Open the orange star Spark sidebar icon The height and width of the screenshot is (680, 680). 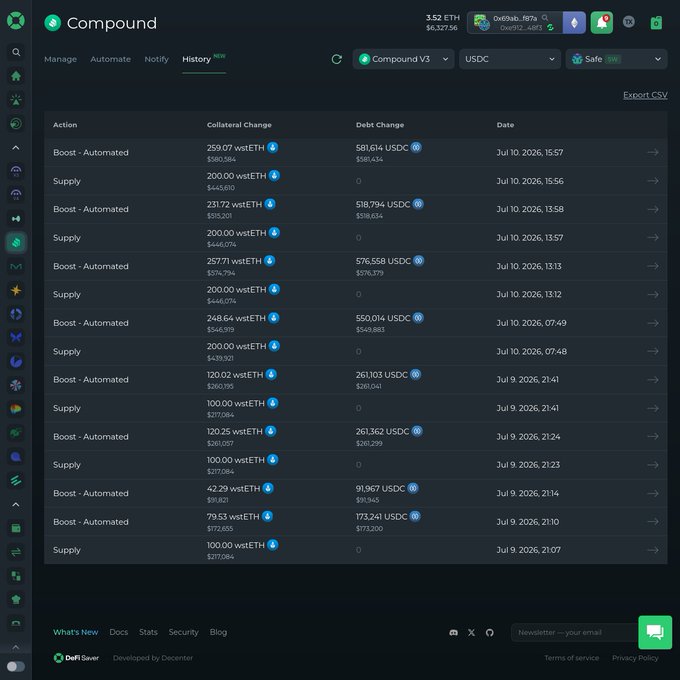point(16,290)
